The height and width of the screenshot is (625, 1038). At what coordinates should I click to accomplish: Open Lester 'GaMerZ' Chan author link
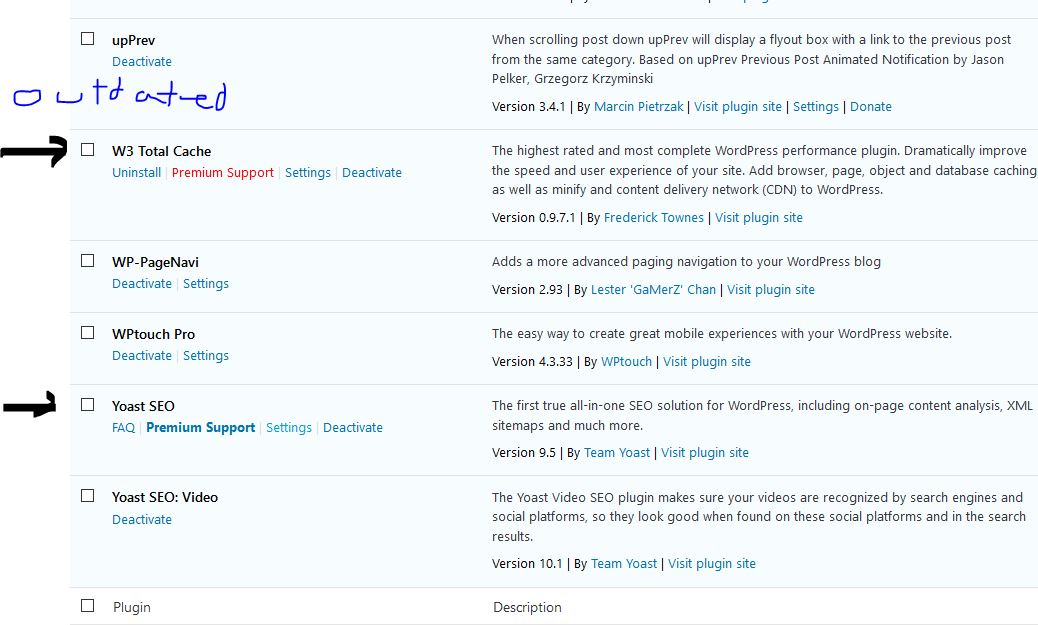(x=653, y=290)
